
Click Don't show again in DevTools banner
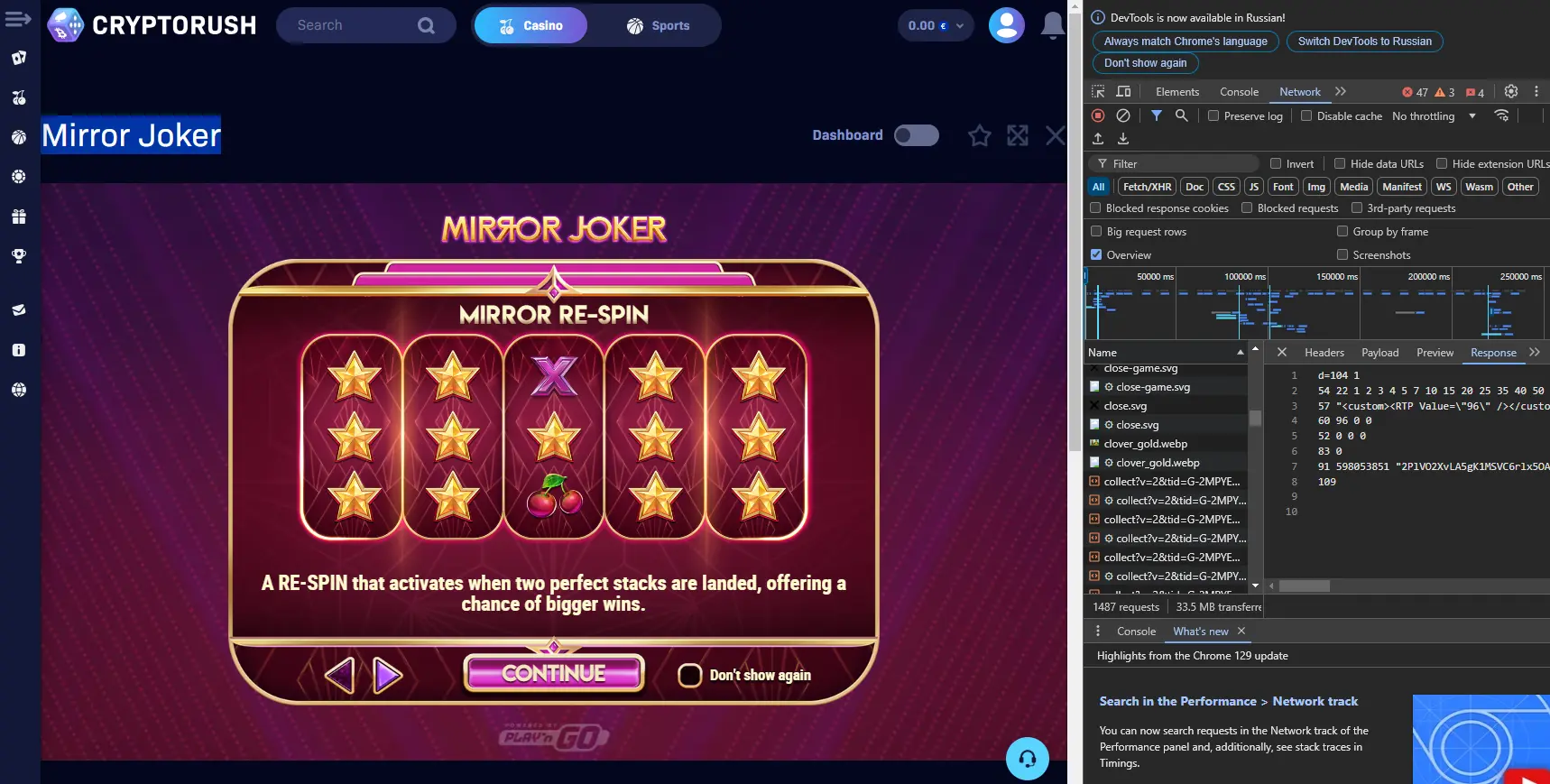(x=1145, y=63)
